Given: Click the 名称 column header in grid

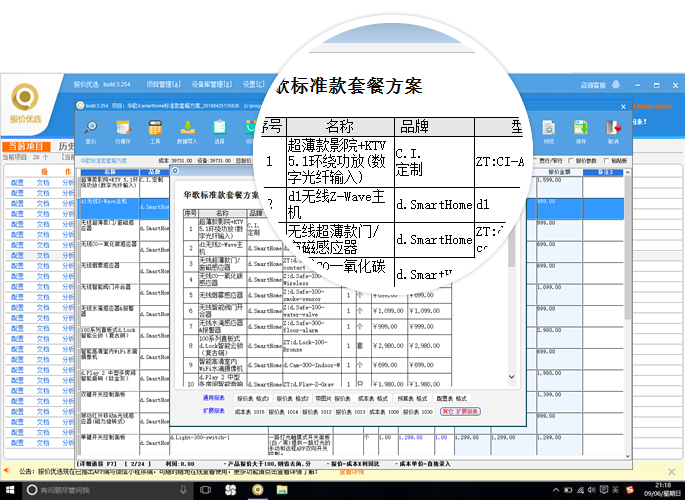Looking at the screenshot, I should 110,172.
